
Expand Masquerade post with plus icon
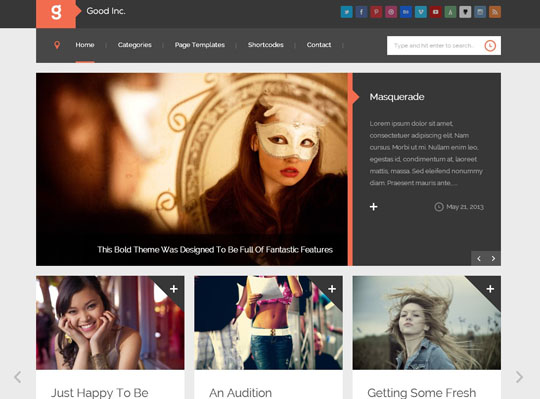tap(374, 207)
